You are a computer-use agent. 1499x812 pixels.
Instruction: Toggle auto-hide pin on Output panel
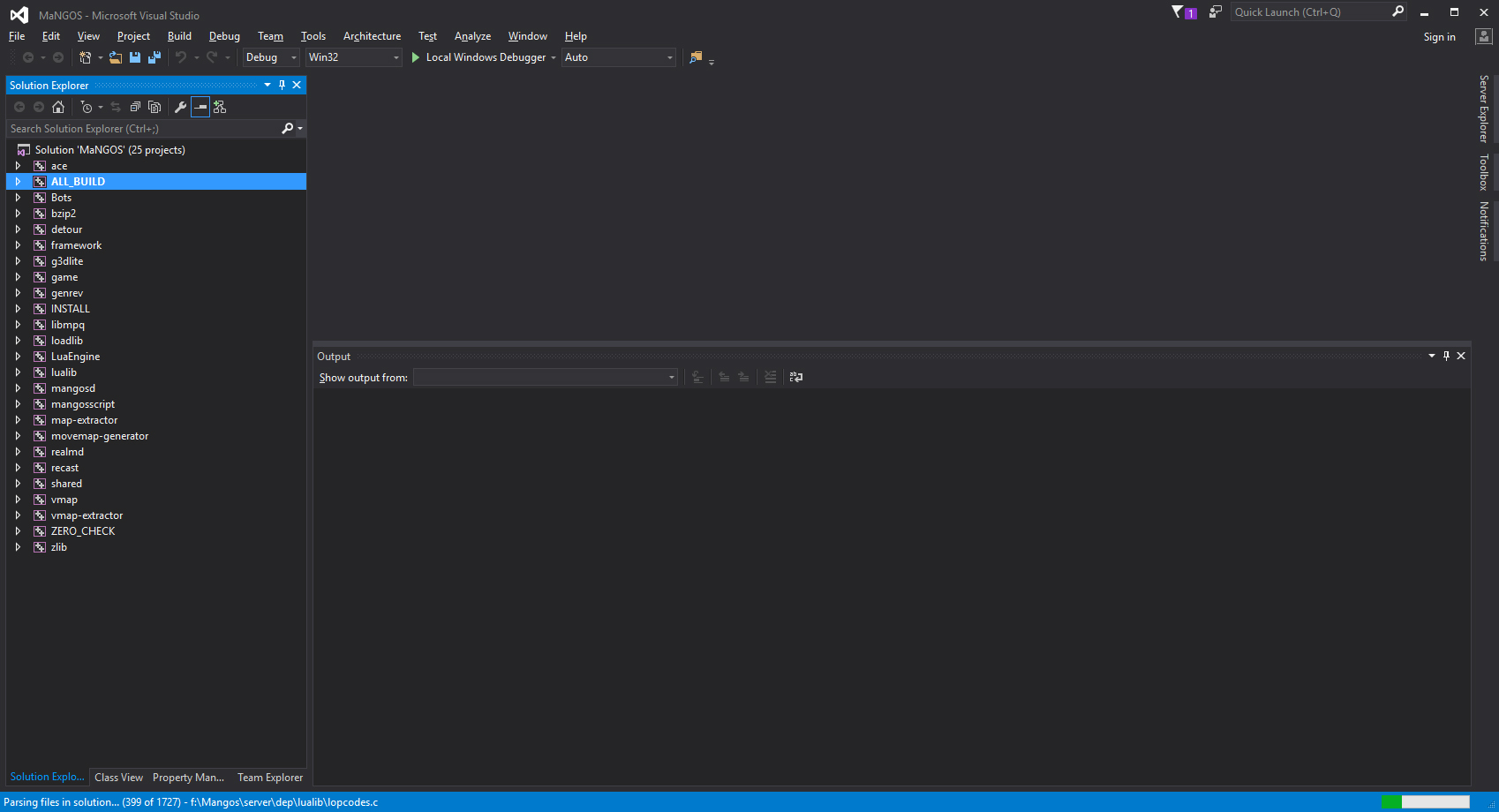pyautogui.click(x=1446, y=356)
